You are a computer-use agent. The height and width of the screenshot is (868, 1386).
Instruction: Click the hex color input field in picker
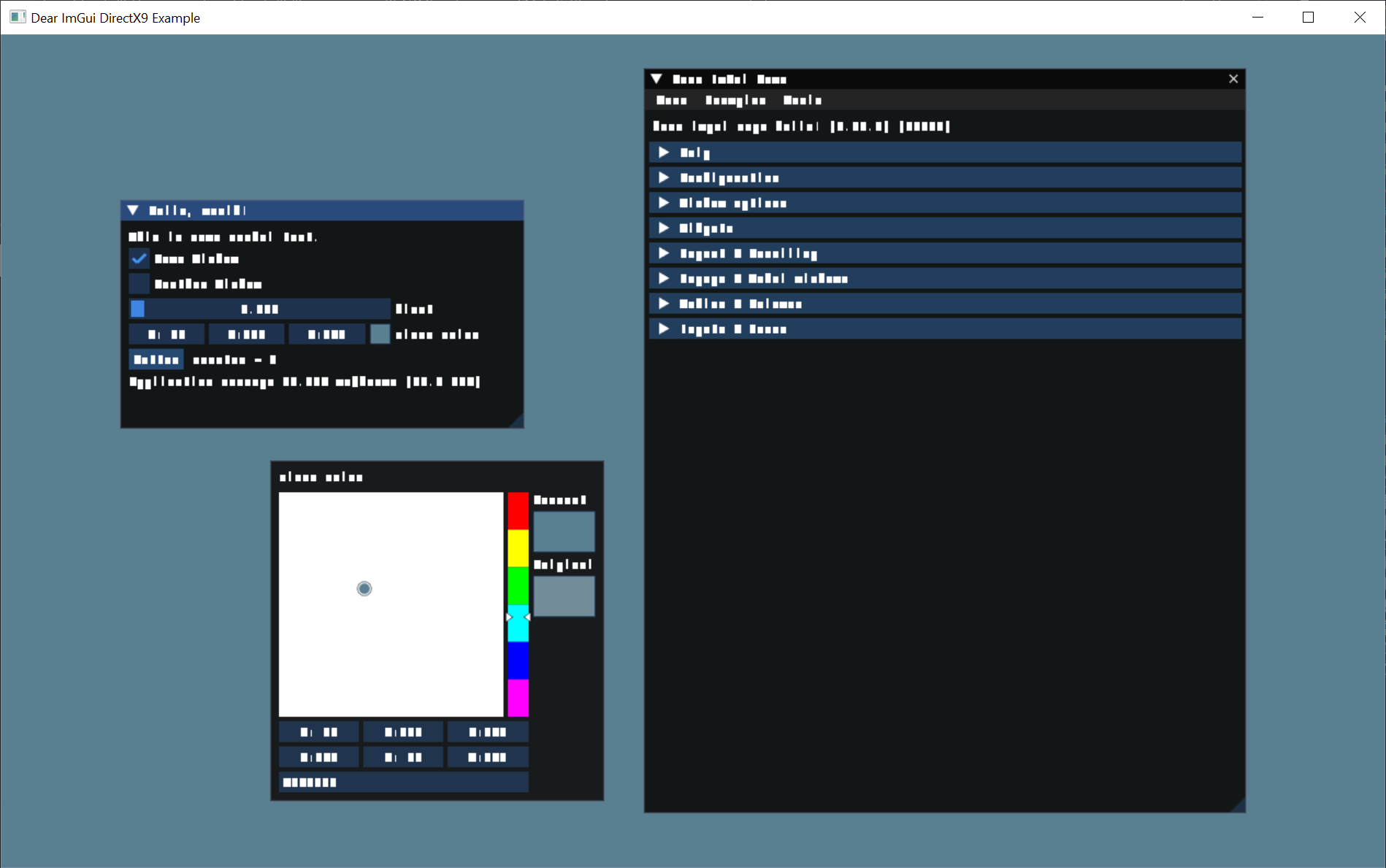click(403, 782)
